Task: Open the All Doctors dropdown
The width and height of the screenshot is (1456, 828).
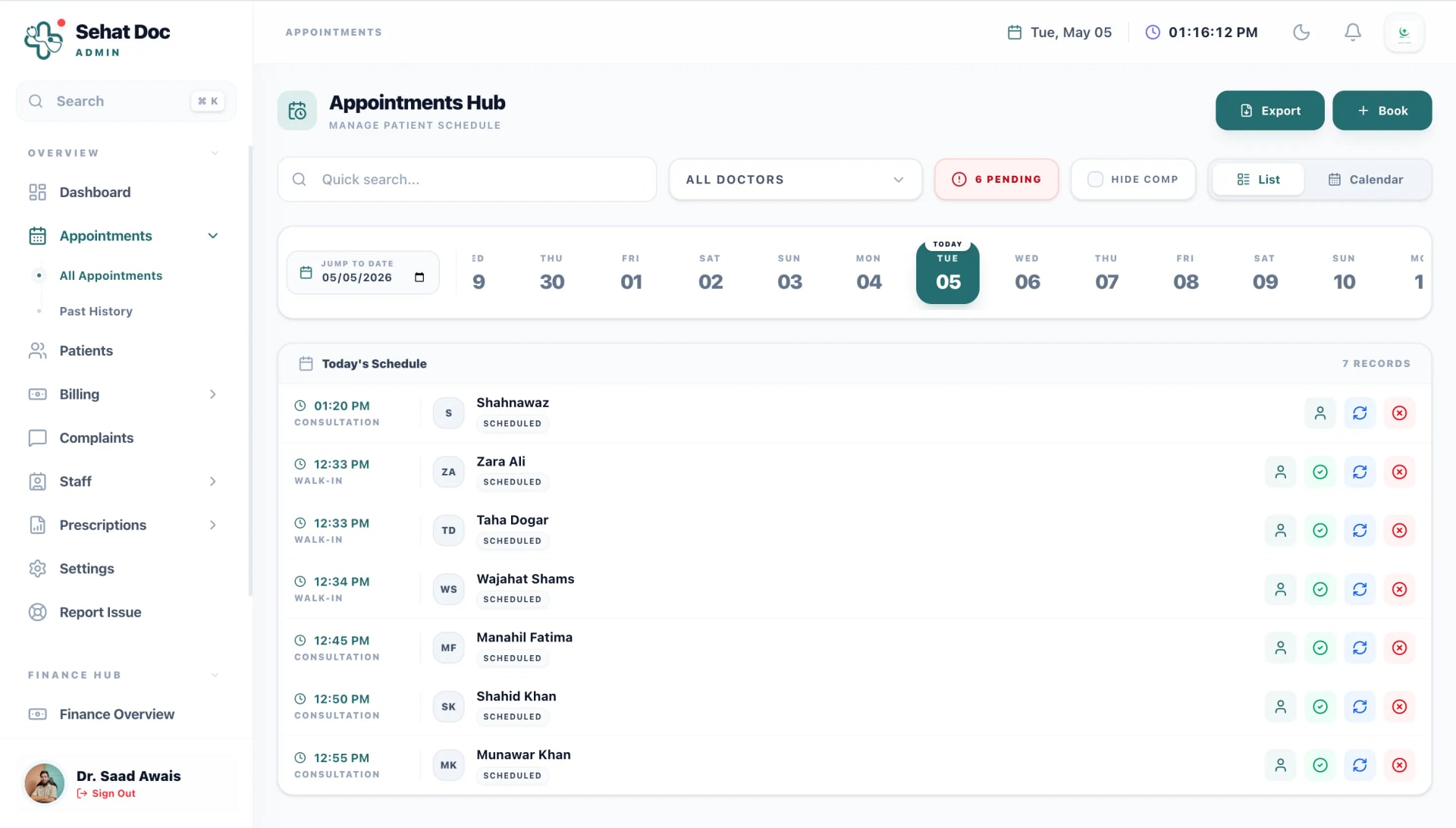Action: [x=795, y=180]
